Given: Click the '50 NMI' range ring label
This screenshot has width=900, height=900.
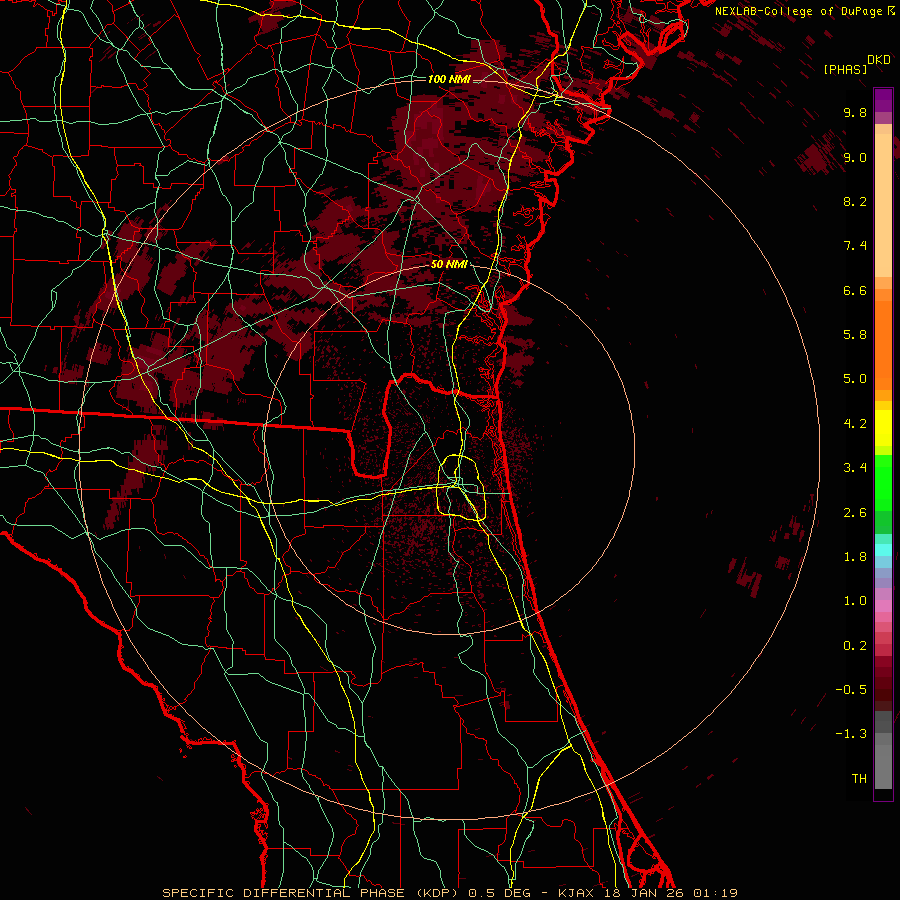Looking at the screenshot, I should [449, 265].
